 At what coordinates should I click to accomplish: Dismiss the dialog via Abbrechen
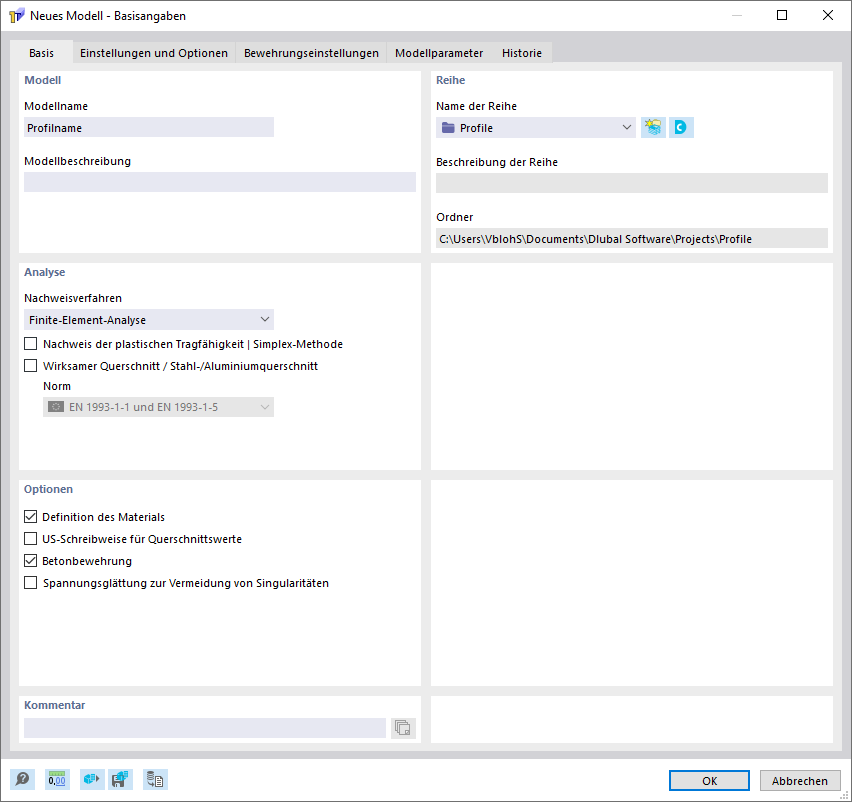(800, 780)
